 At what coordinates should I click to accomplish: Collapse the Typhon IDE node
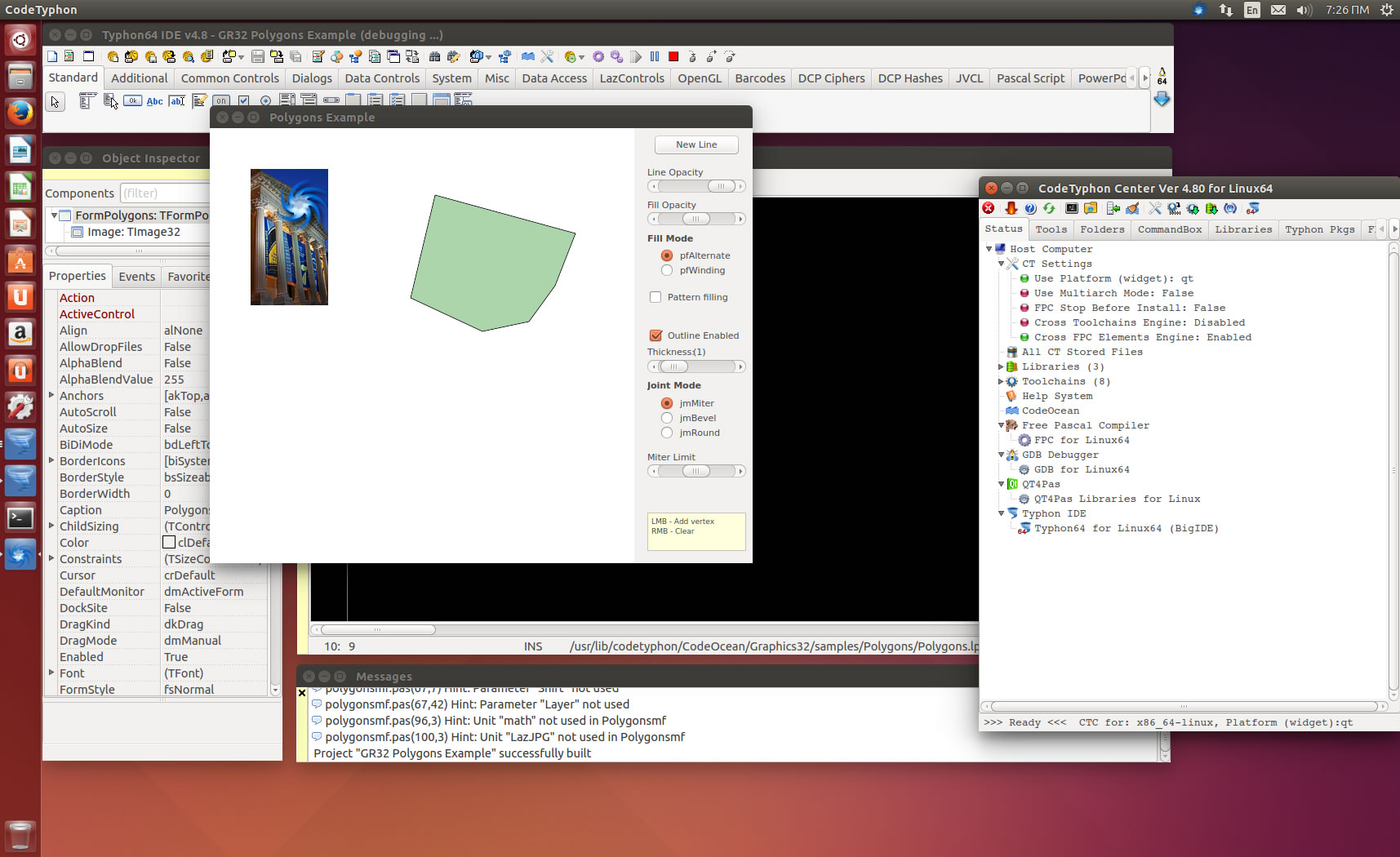click(1001, 513)
